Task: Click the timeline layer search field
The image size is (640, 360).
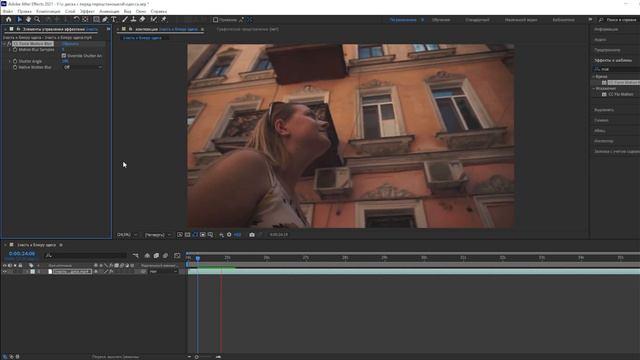Action: pyautogui.click(x=86, y=256)
